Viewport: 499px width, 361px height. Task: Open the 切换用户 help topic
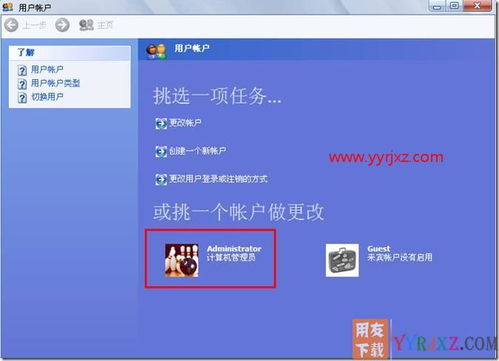[47, 97]
